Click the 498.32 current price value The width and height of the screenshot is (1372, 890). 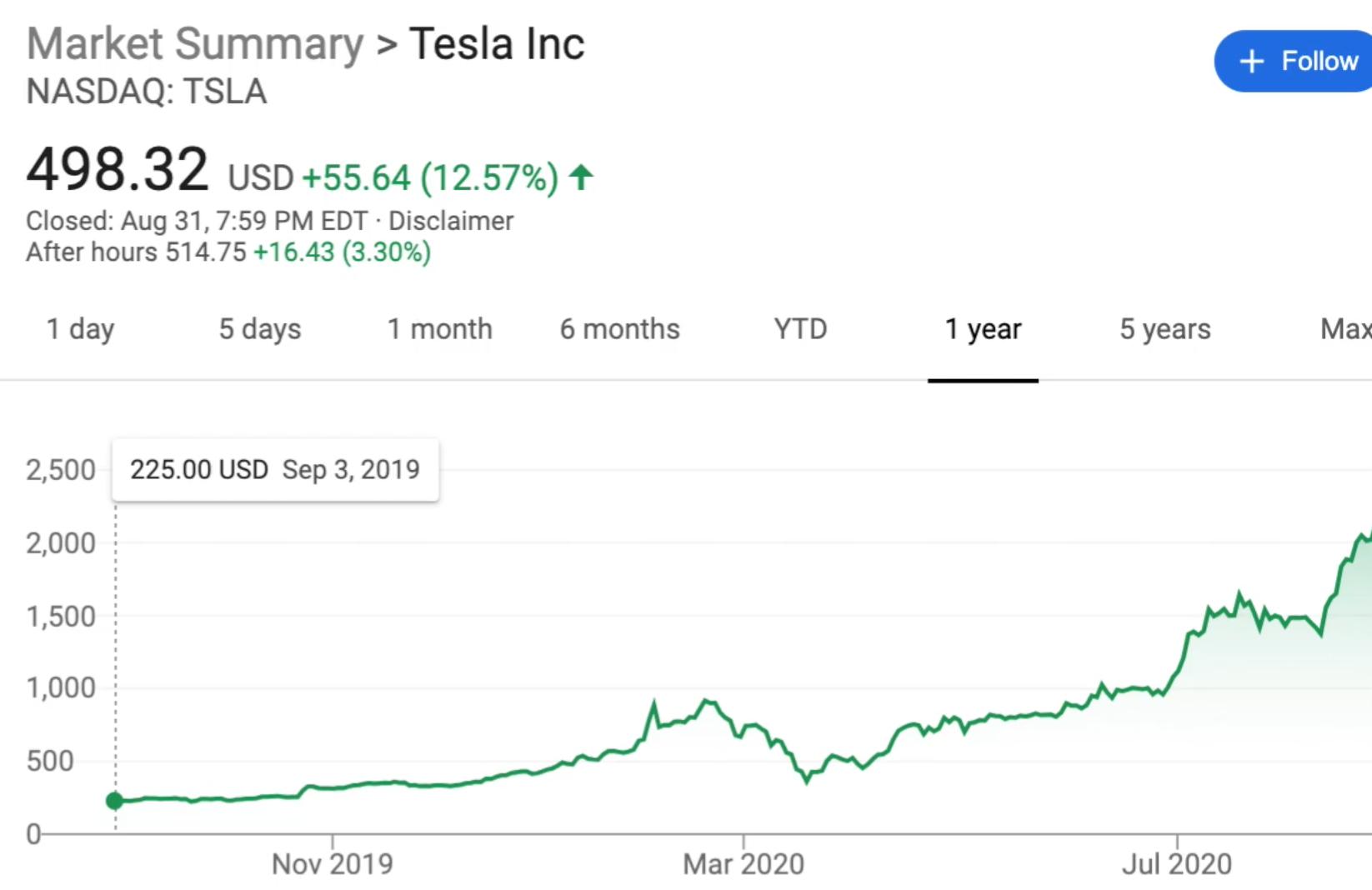tap(118, 169)
